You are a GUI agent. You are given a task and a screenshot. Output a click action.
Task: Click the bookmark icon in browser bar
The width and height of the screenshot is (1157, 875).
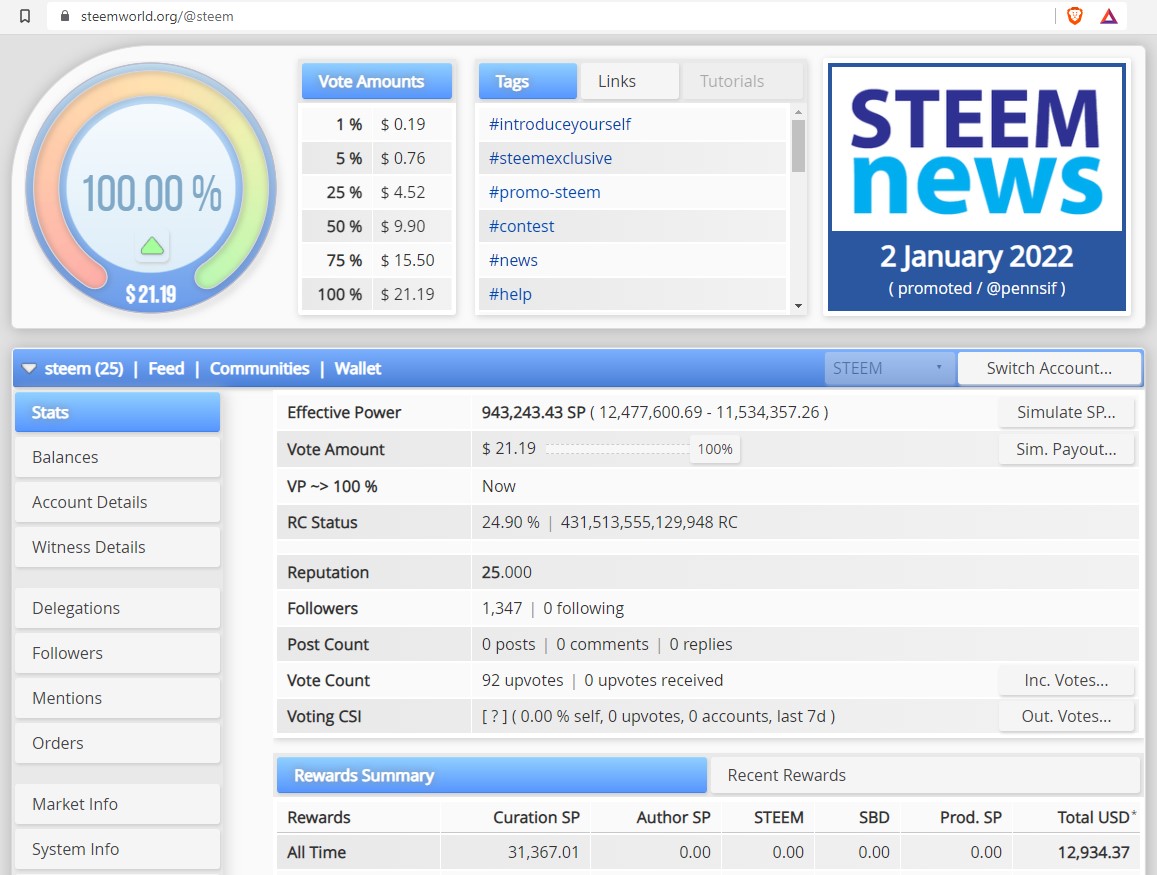[25, 16]
